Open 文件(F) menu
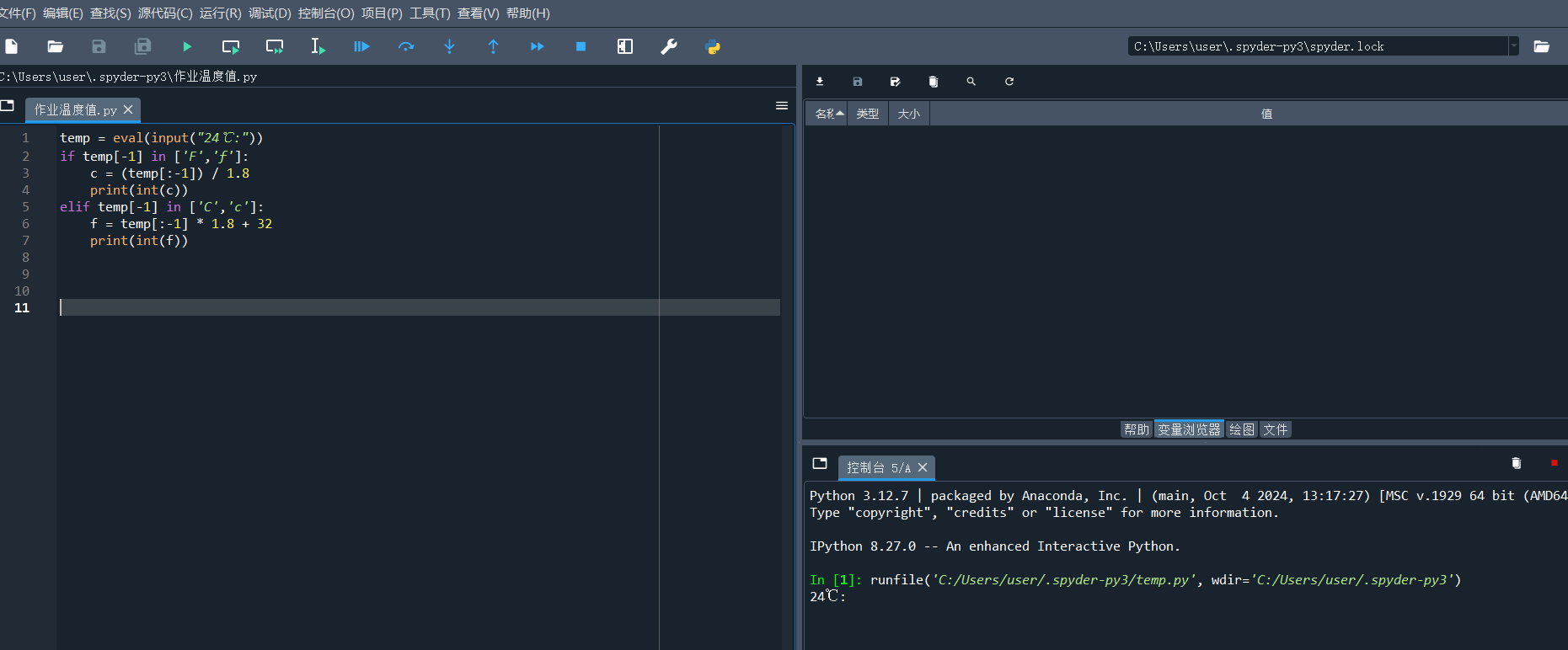The image size is (1568, 650). 18,13
